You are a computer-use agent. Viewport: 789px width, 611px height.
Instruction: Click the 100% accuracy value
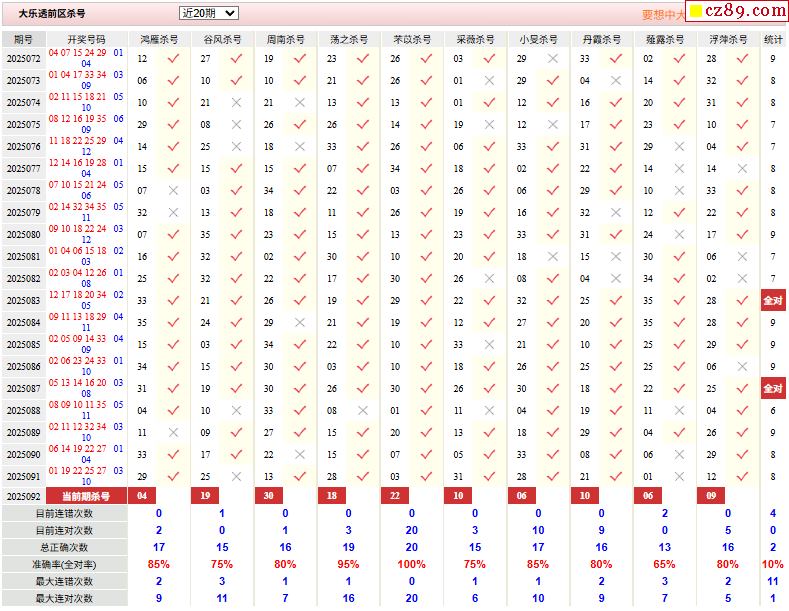(412, 564)
